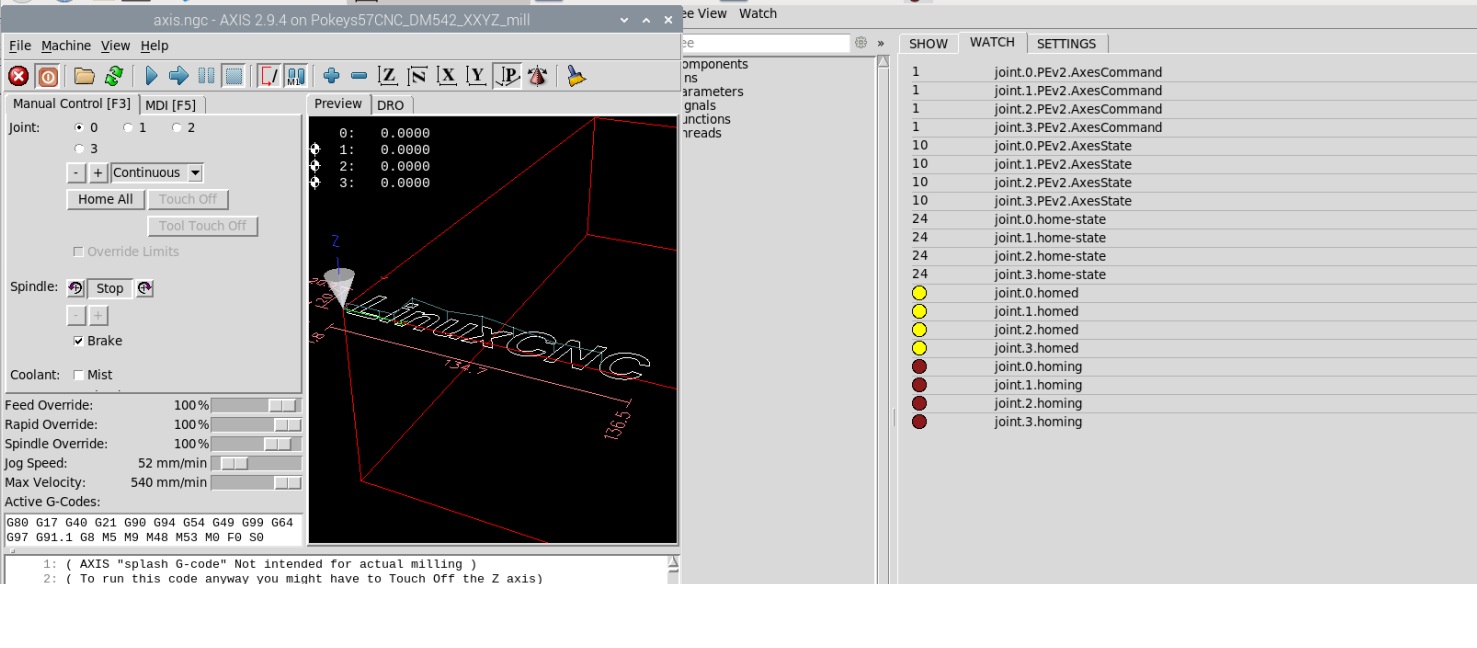
Task: Click the Active G-Codes text box
Action: point(153,530)
